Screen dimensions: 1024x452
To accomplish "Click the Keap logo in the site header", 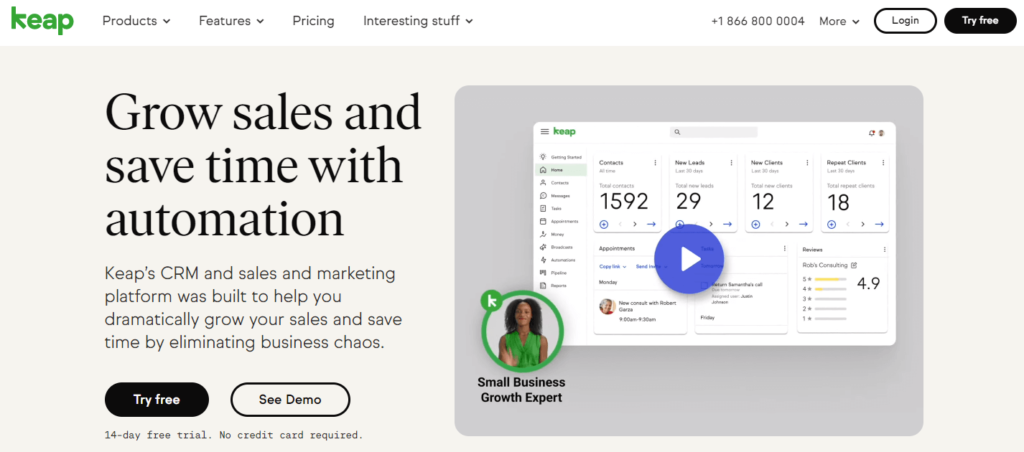I will coord(42,21).
